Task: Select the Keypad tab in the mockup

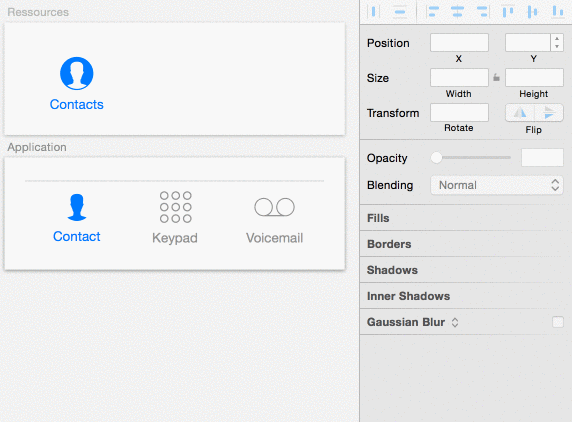Action: pyautogui.click(x=175, y=217)
